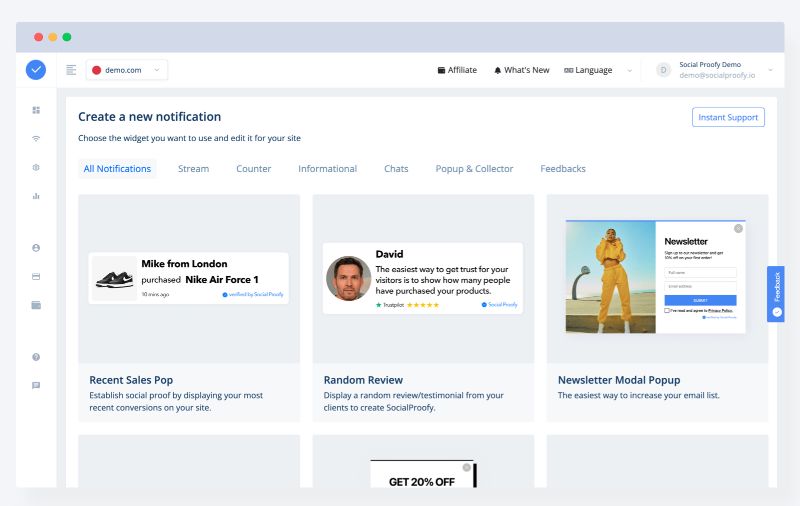
Task: Select the All Notifications tab
Action: (117, 169)
